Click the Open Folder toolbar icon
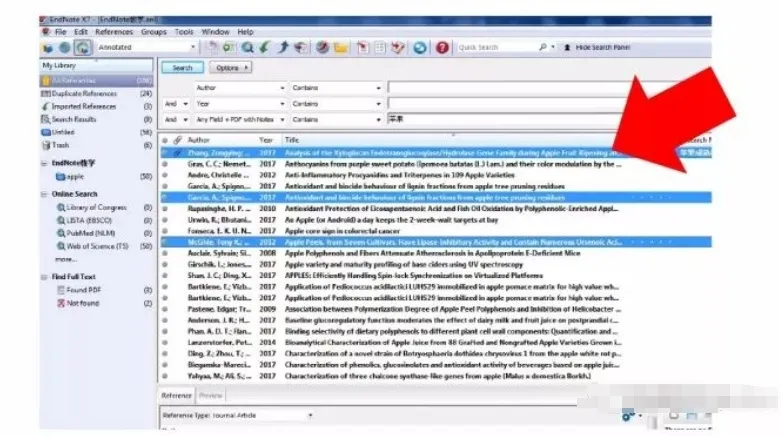The height and width of the screenshot is (436, 781). [340, 47]
